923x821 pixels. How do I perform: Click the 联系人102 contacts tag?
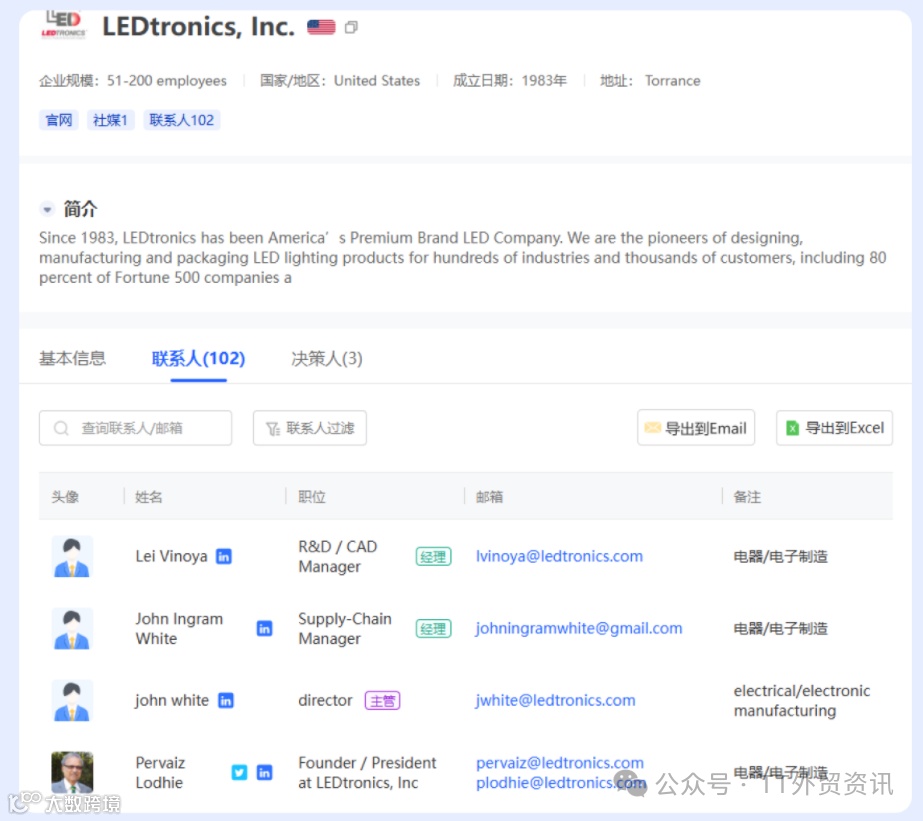coord(182,120)
